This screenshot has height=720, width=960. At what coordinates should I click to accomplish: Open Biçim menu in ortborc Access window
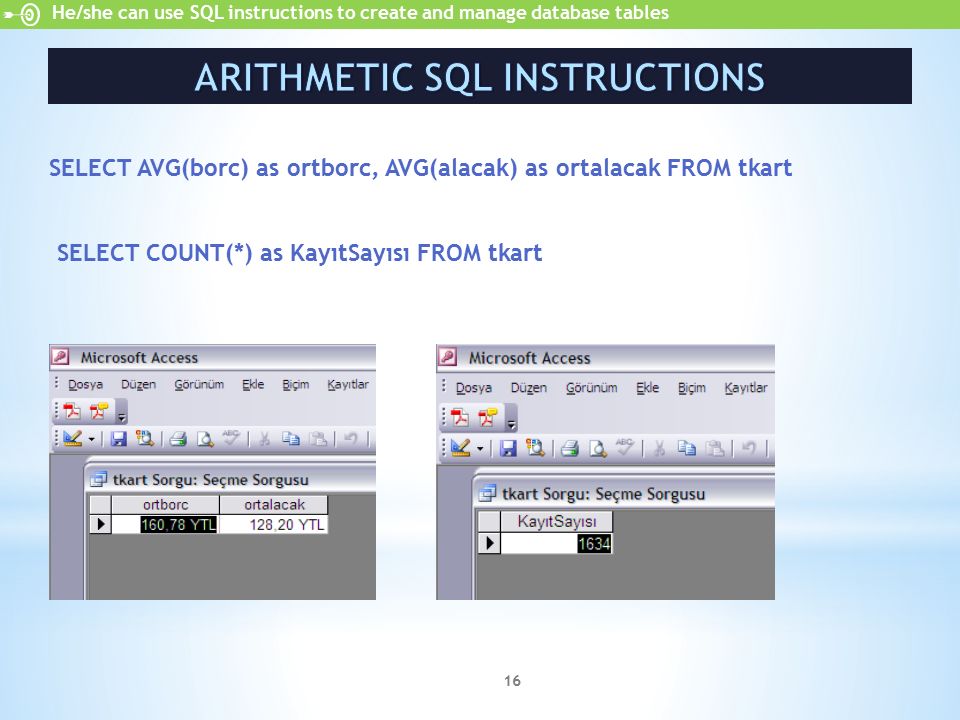tap(296, 384)
